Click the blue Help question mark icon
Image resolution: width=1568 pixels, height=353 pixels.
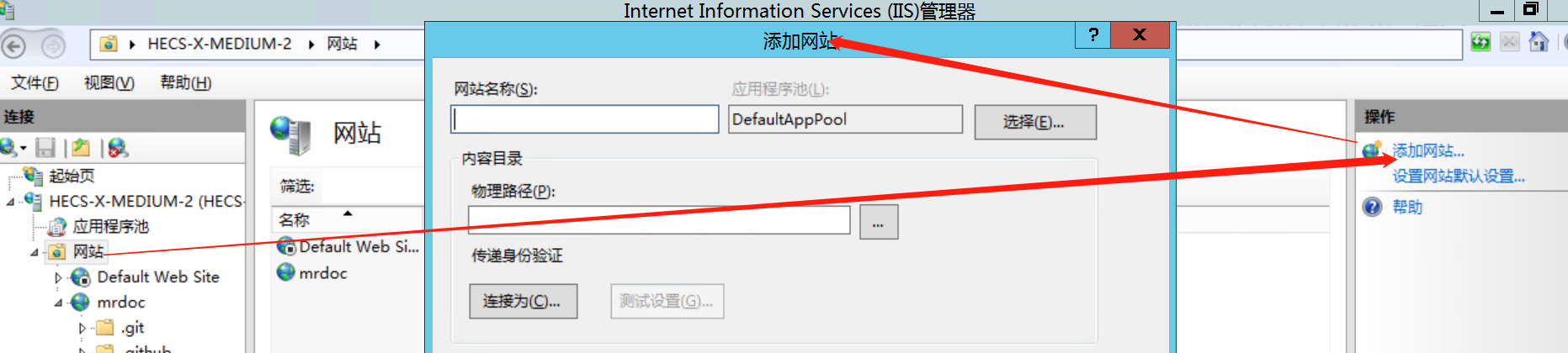click(x=1373, y=207)
